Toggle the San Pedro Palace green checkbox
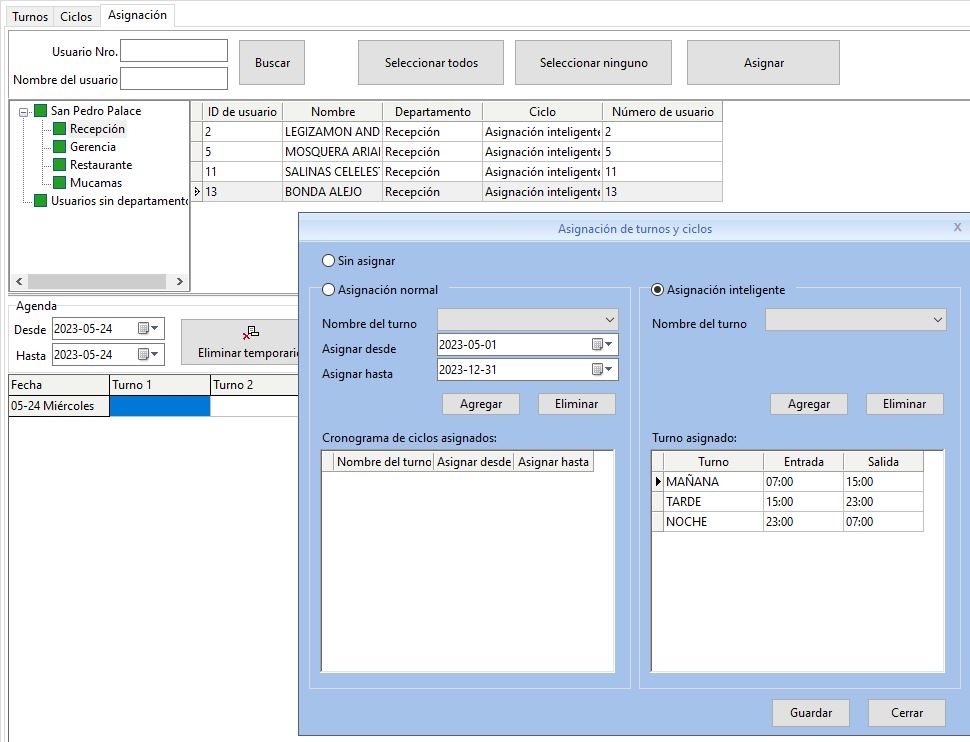970x742 pixels. (41, 111)
